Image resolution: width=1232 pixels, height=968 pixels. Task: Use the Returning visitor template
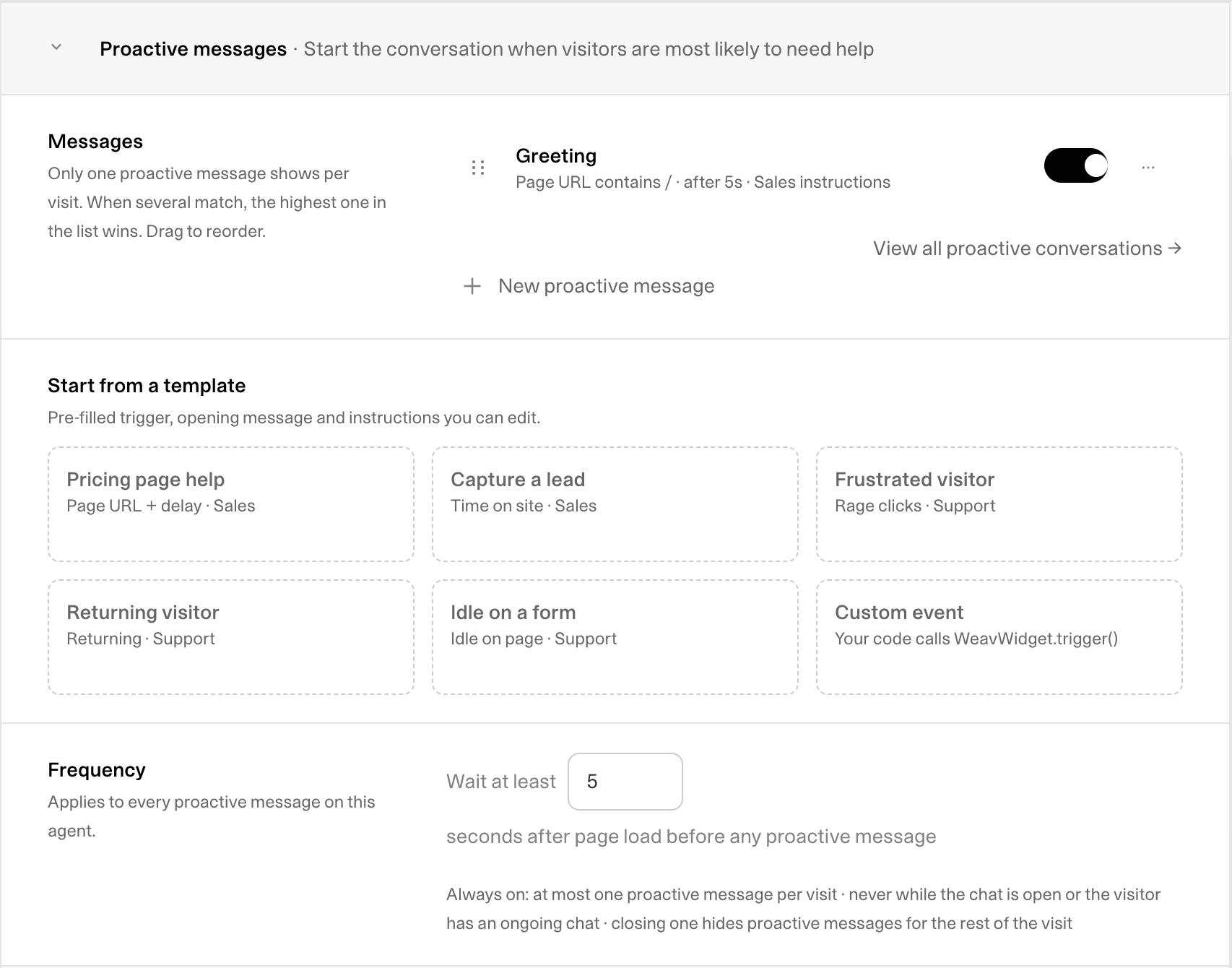[x=231, y=637]
